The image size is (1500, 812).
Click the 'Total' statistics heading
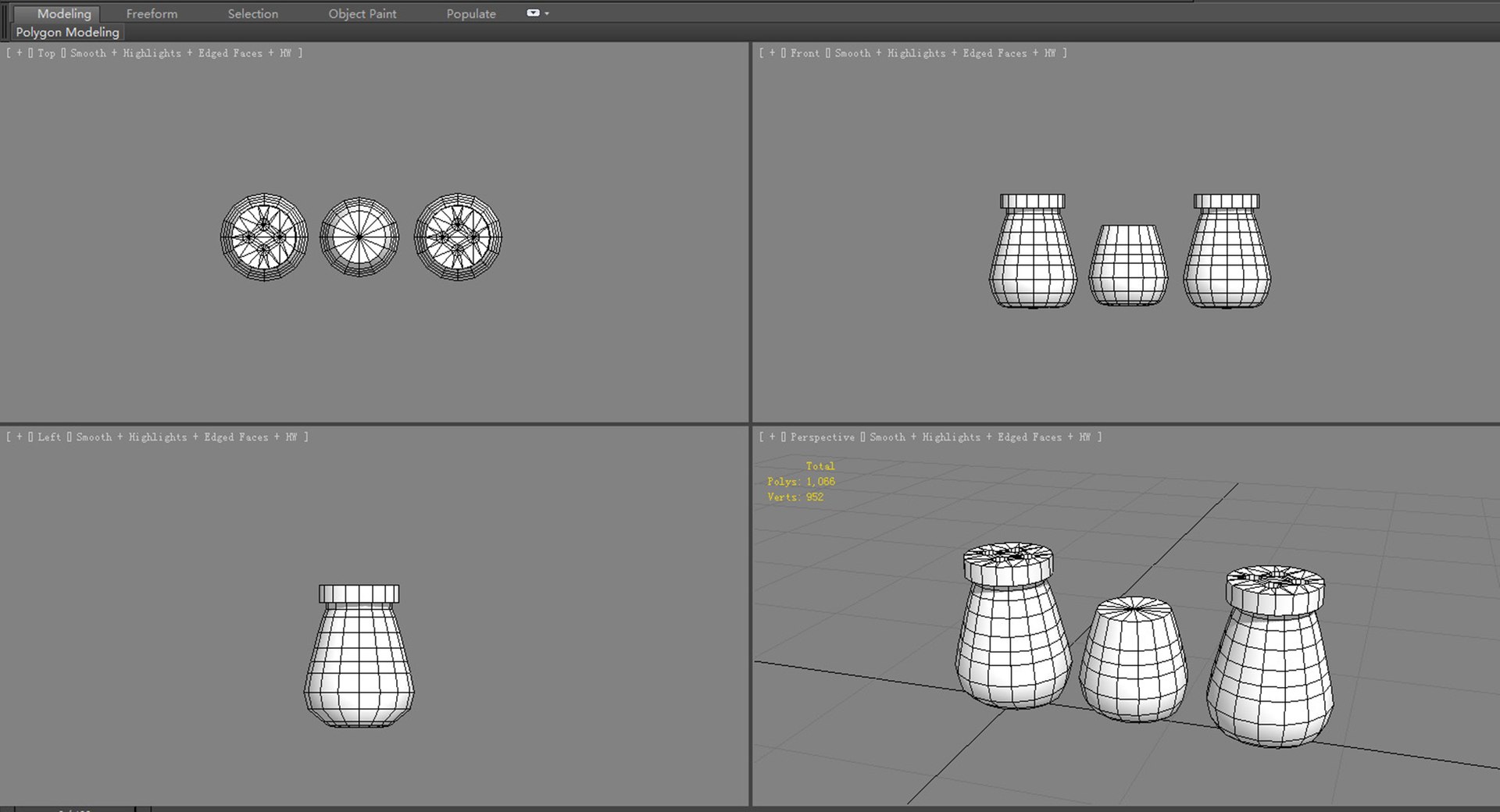pyautogui.click(x=820, y=466)
